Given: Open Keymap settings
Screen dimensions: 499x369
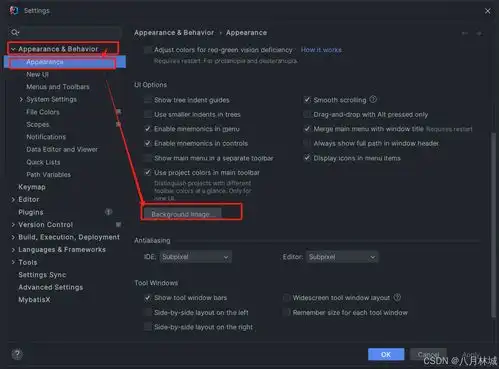Looking at the screenshot, I should click(x=32, y=187).
